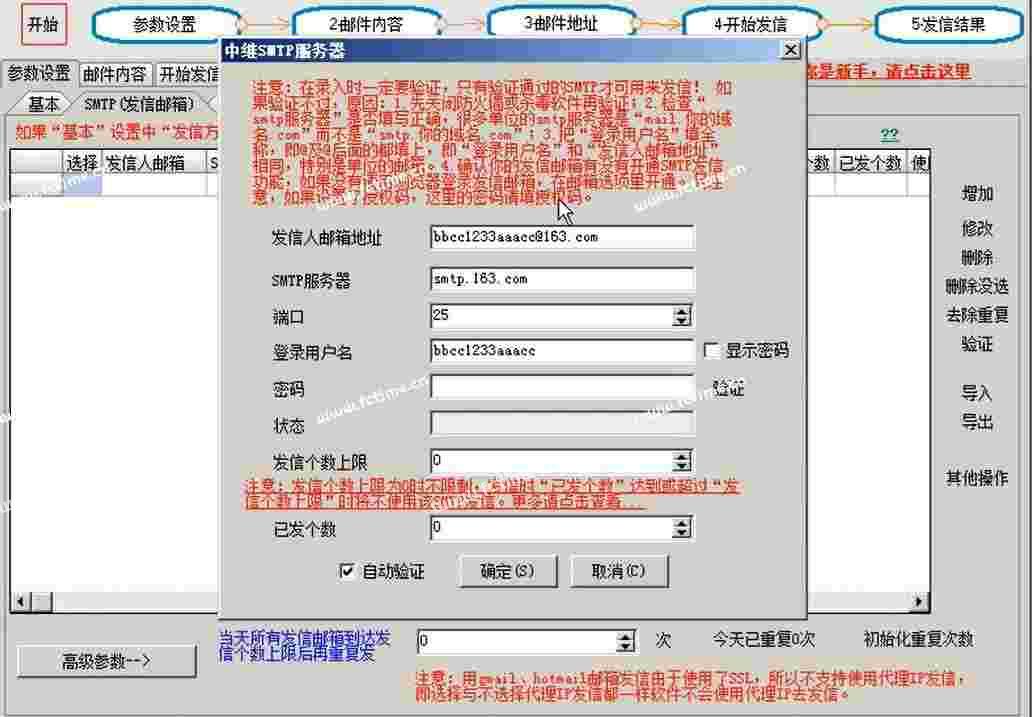The height and width of the screenshot is (717, 1032).
Task: Increase the repeat 次 count with up arrow
Action: click(x=627, y=636)
